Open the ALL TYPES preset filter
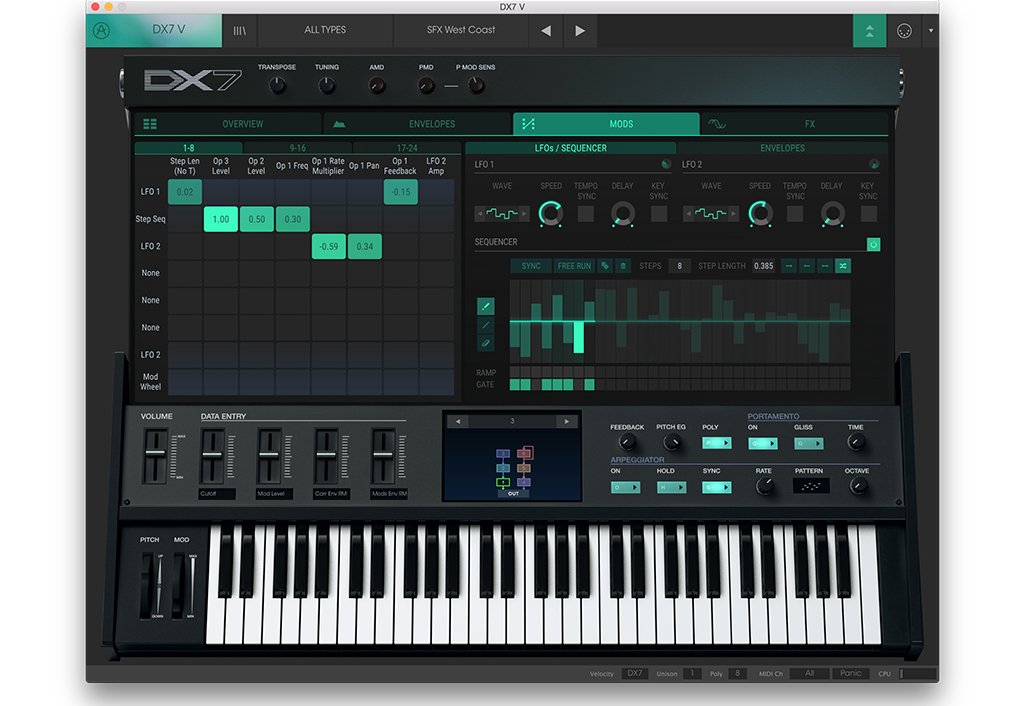Image resolution: width=1024 pixels, height=706 pixels. pyautogui.click(x=325, y=30)
